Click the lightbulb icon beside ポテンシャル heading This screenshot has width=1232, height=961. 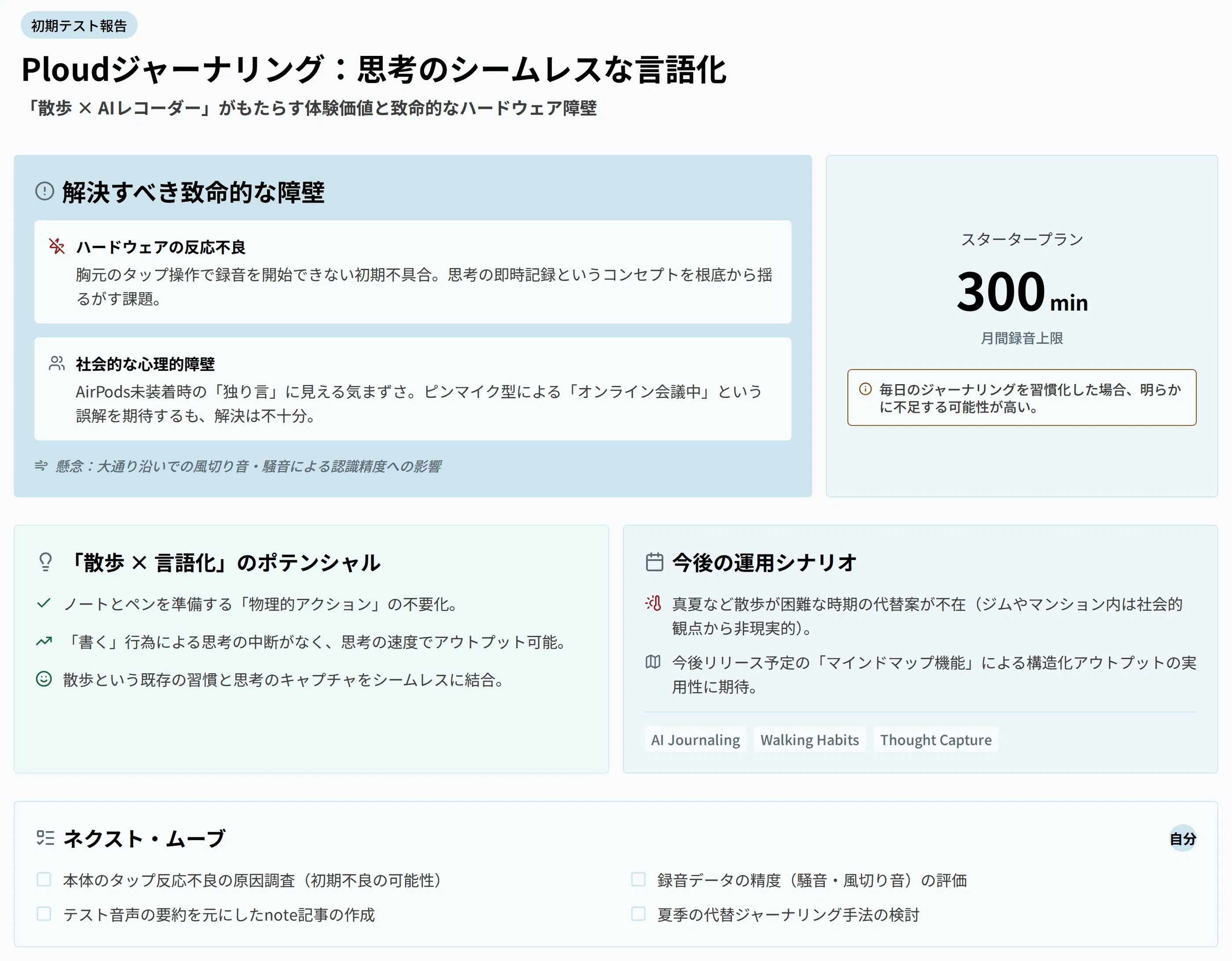(x=46, y=562)
